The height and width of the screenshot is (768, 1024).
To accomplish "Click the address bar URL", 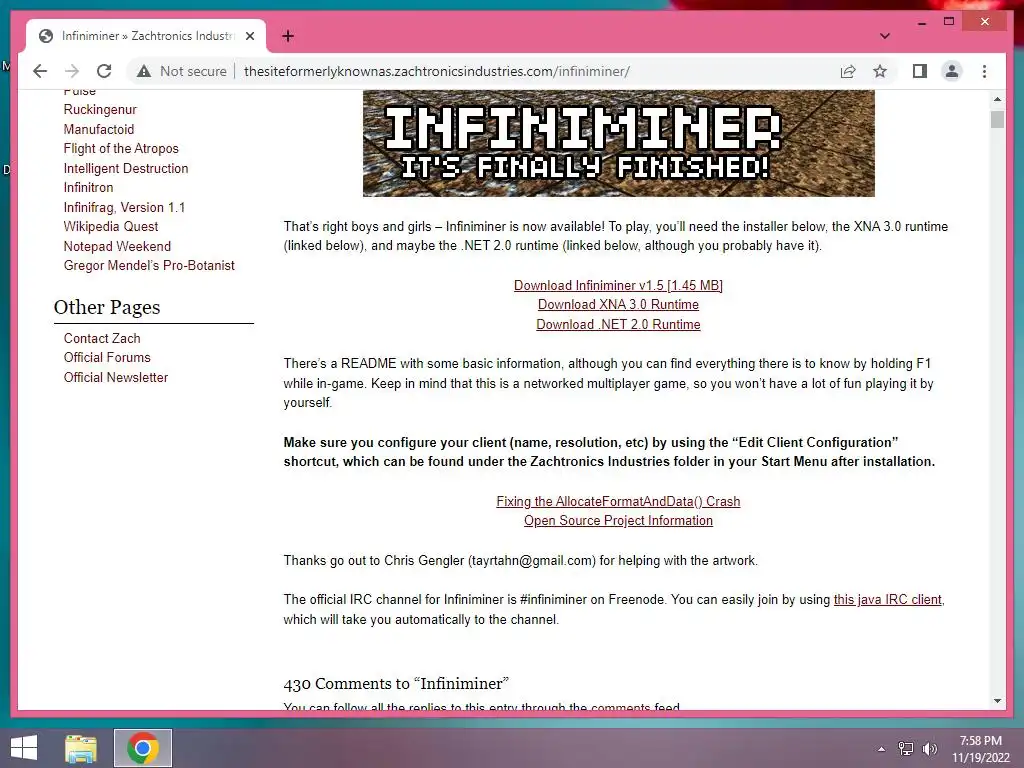I will click(x=436, y=71).
